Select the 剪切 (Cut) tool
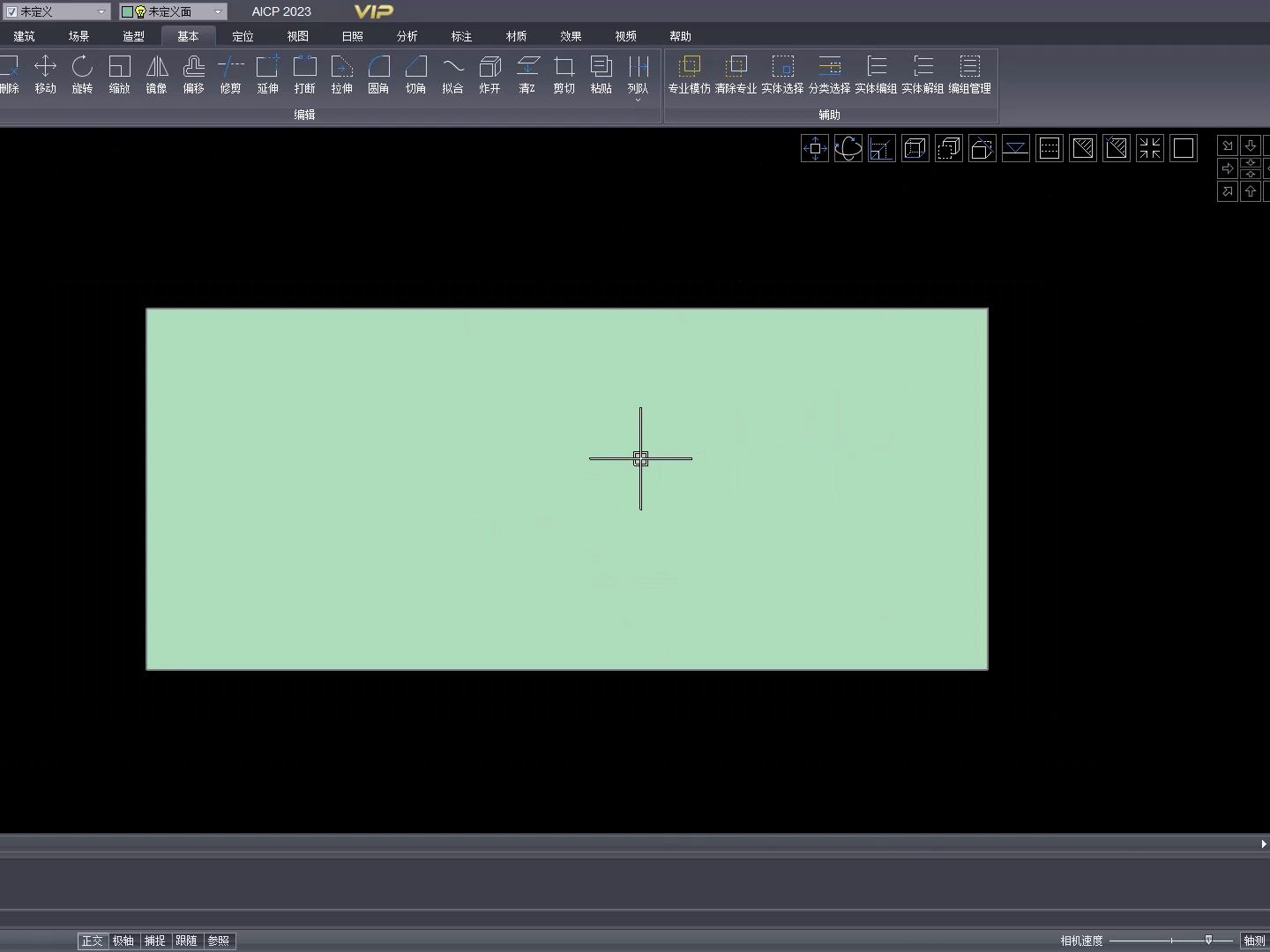Viewport: 1270px width, 952px height. pyautogui.click(x=564, y=75)
